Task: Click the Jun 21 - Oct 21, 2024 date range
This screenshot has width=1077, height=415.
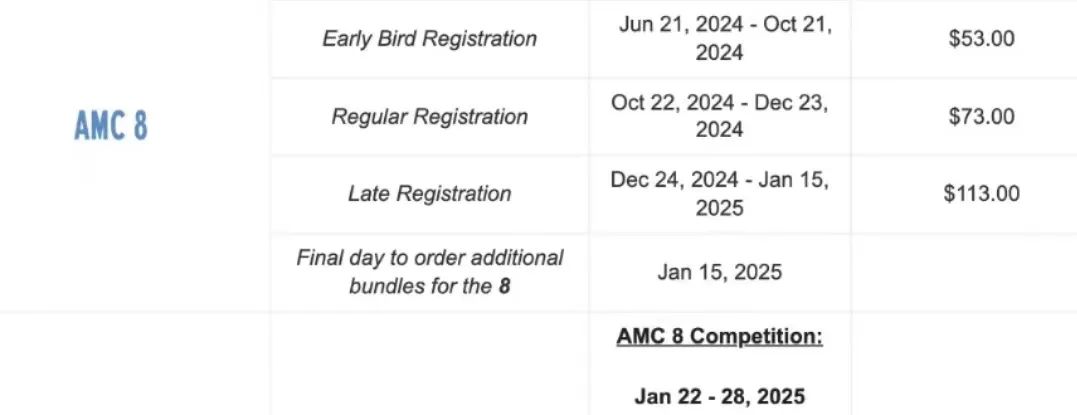Action: [x=719, y=38]
